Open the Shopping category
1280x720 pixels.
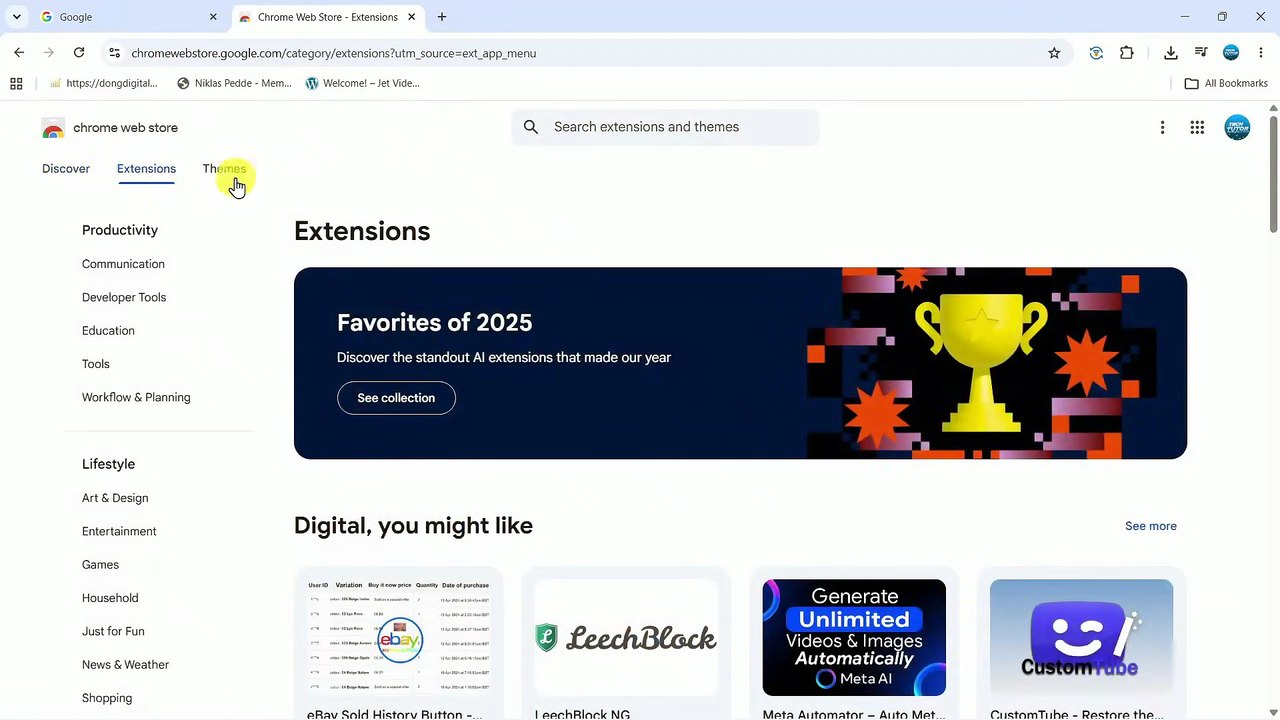tap(107, 698)
